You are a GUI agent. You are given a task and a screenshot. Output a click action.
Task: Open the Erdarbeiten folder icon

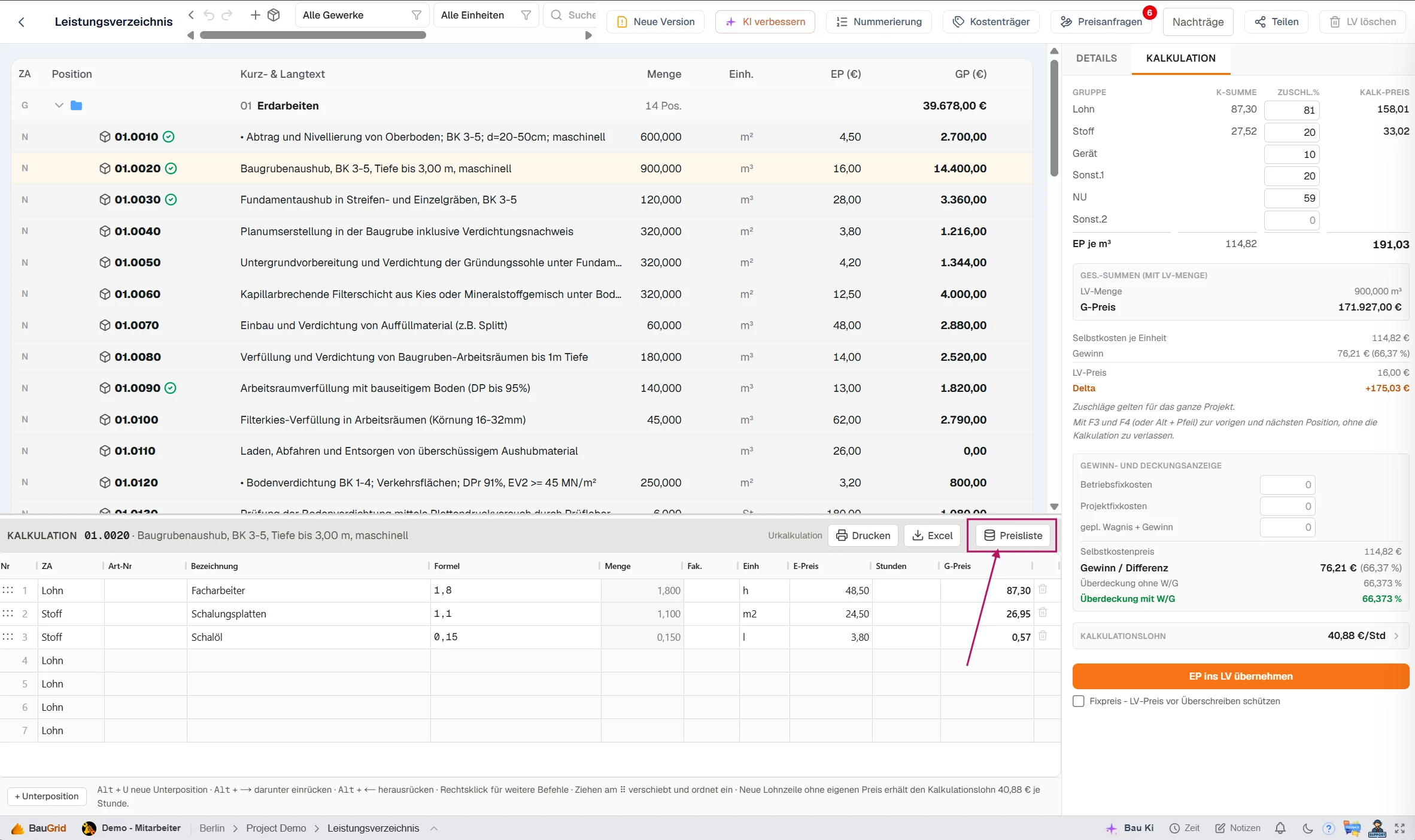point(76,106)
